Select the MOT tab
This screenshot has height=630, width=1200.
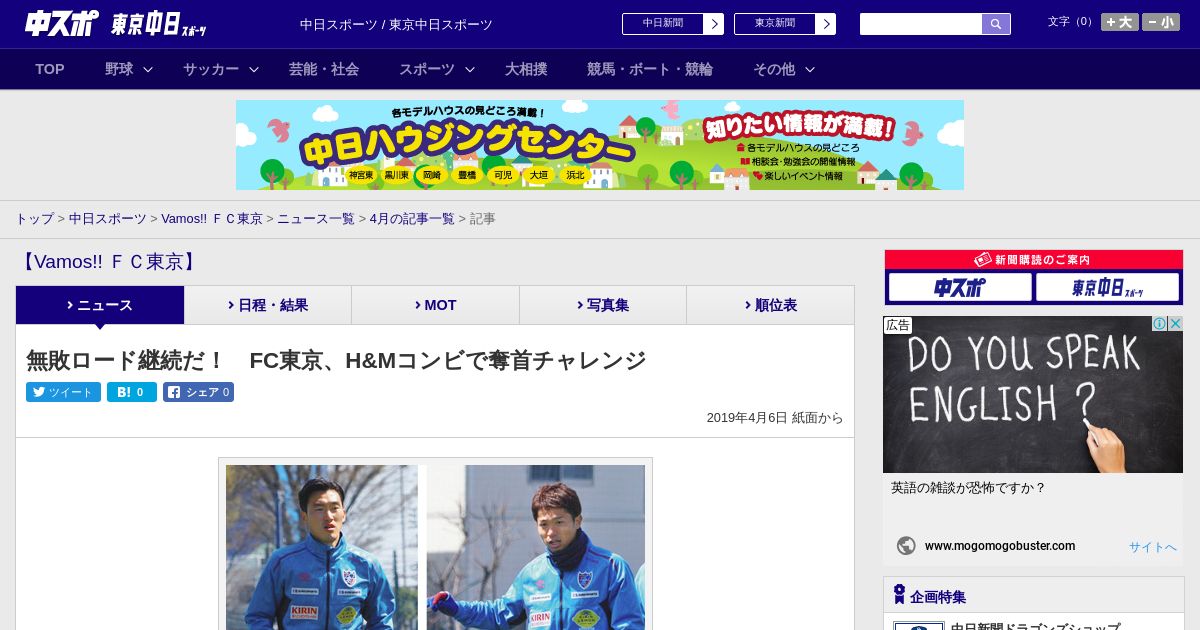436,305
